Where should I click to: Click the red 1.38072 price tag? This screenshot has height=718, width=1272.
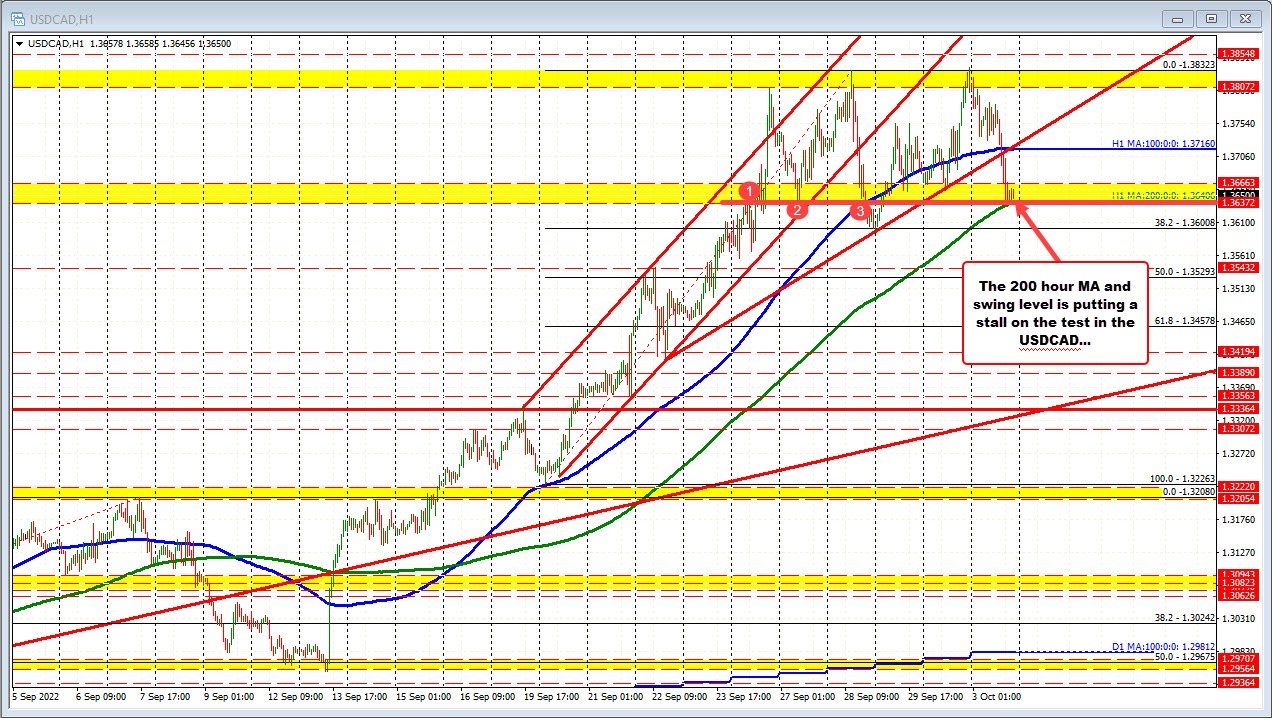[1239, 87]
